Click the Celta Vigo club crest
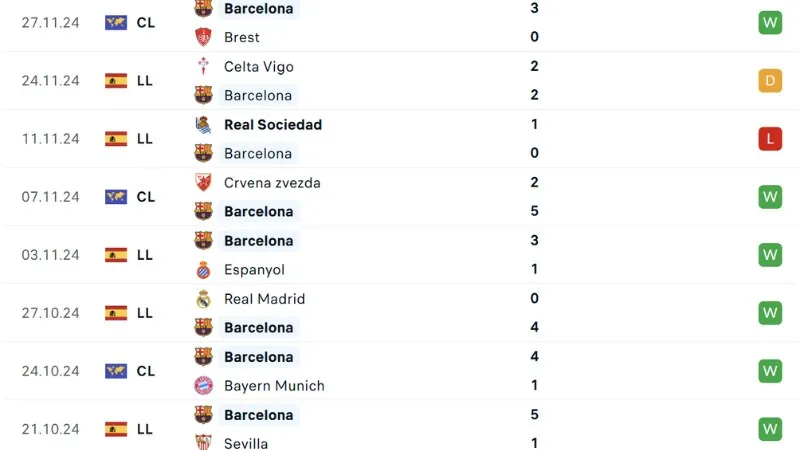 tap(203, 67)
